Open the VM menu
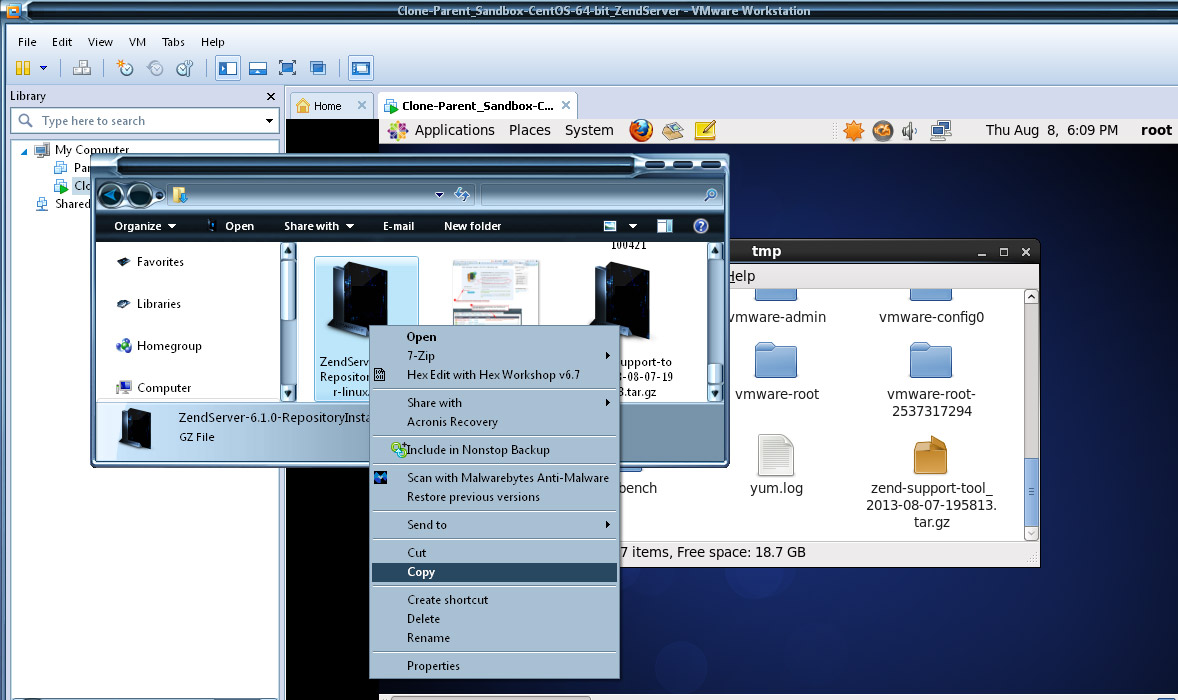The width and height of the screenshot is (1178, 700). [137, 42]
